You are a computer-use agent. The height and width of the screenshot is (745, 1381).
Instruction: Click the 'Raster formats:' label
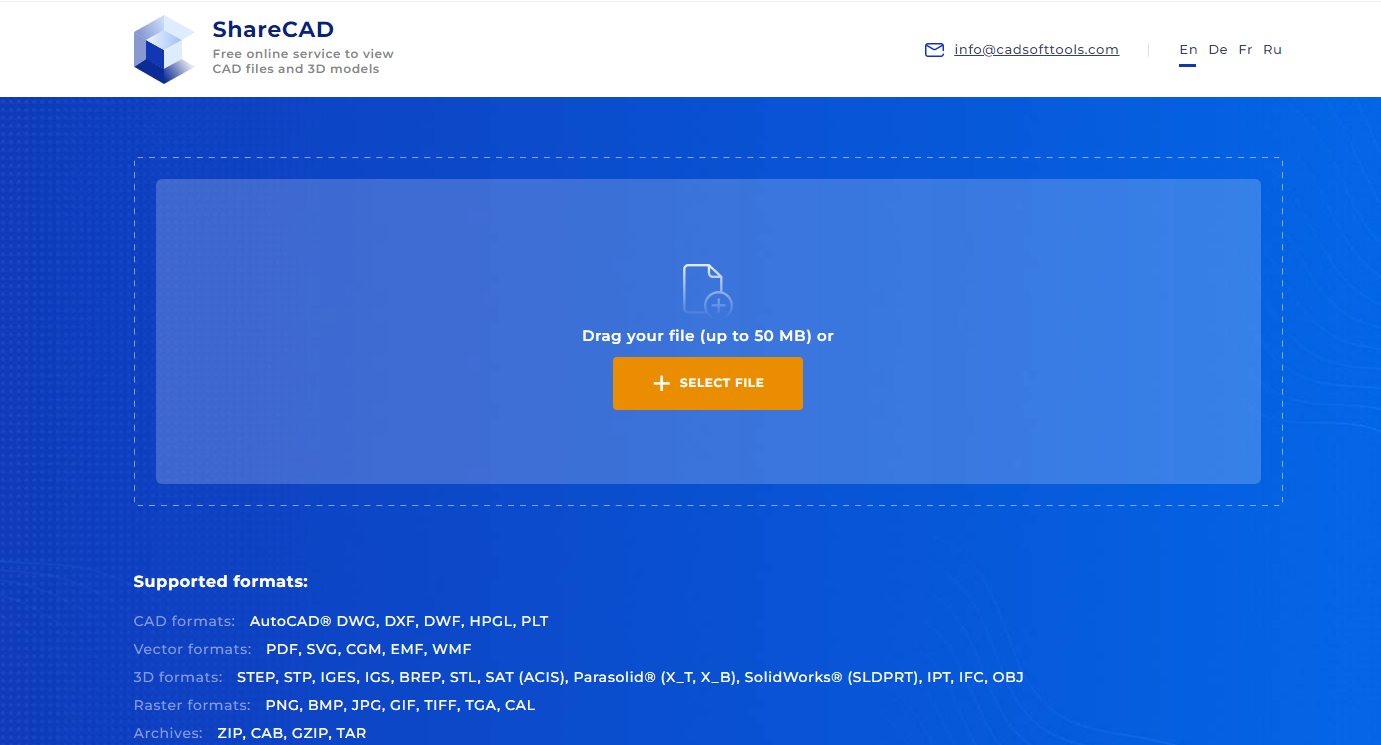click(192, 705)
